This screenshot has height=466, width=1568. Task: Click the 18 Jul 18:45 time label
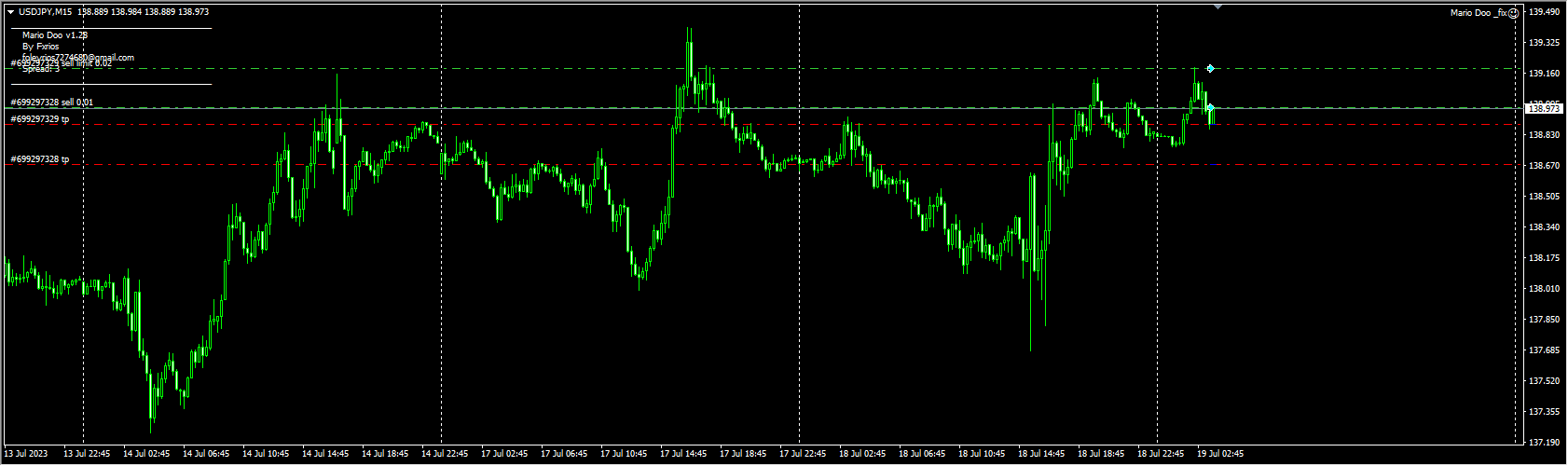coord(1101,454)
